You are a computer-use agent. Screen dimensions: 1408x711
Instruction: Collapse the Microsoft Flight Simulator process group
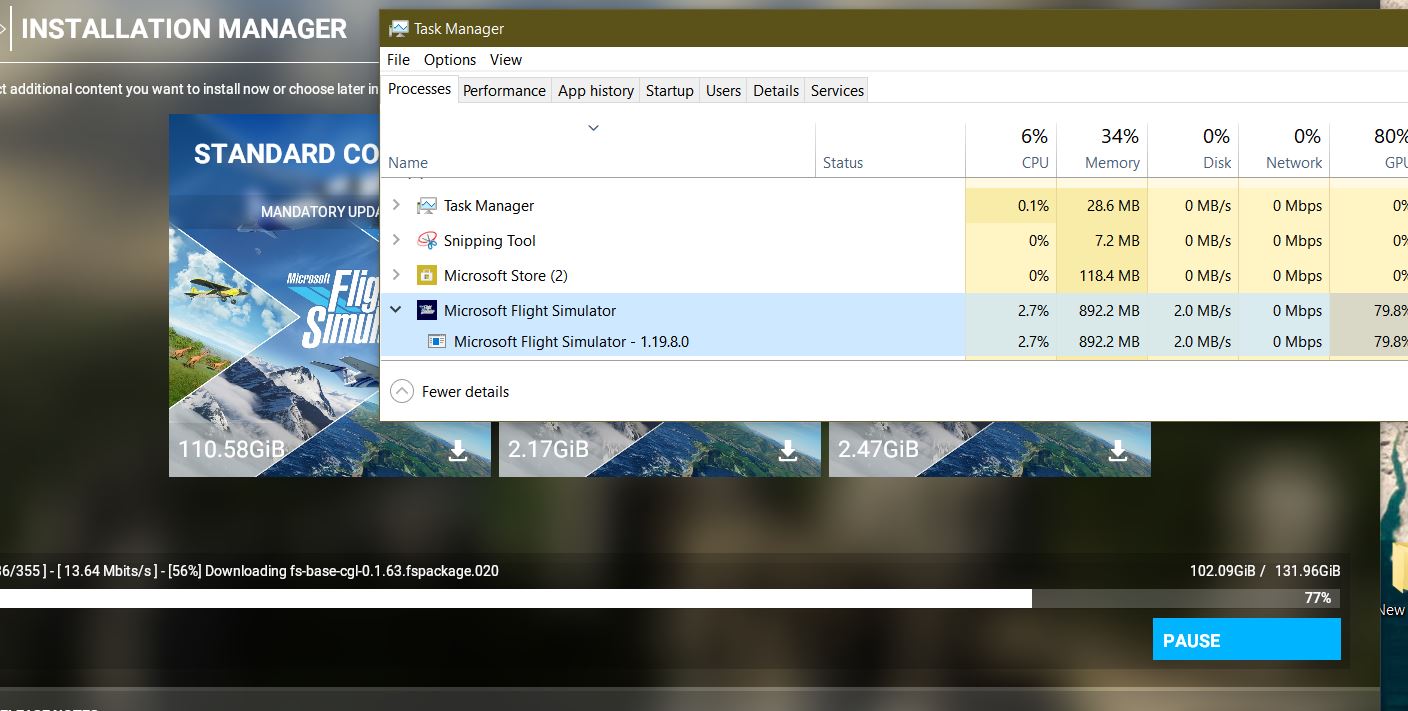[396, 311]
